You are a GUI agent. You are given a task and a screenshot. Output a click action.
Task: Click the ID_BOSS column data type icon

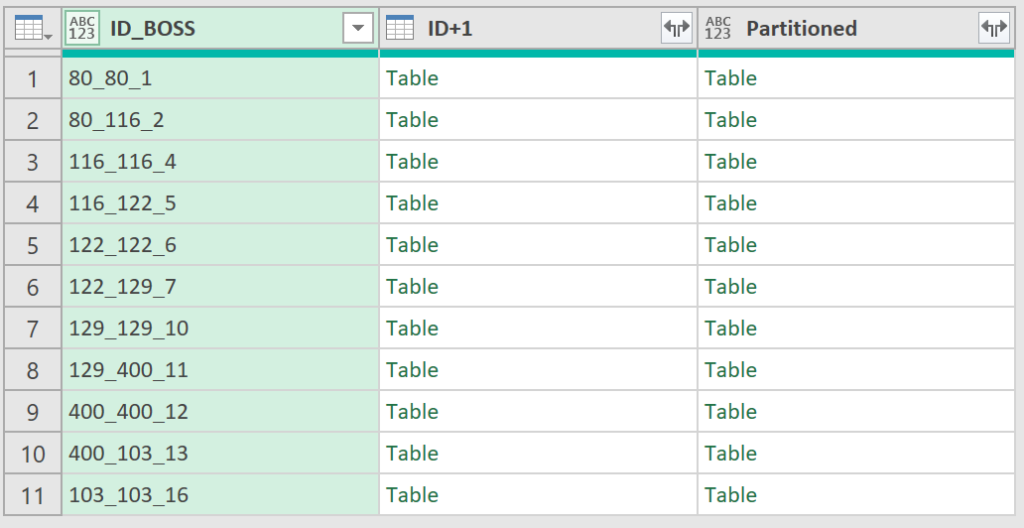[82, 29]
